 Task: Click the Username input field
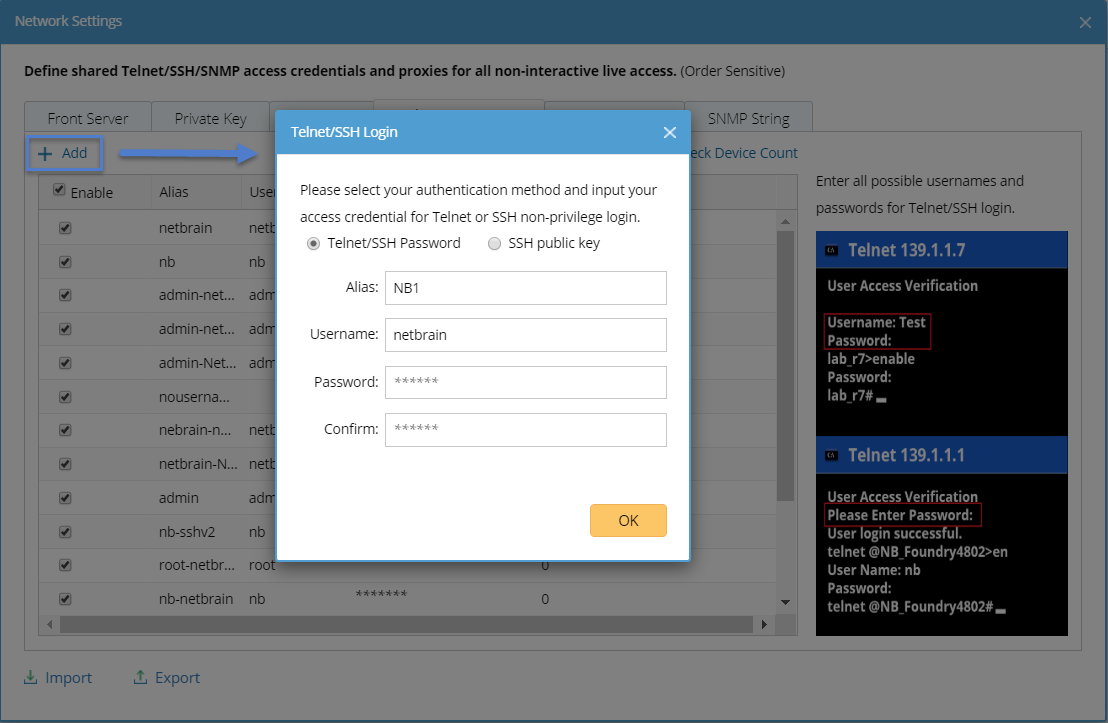(525, 335)
